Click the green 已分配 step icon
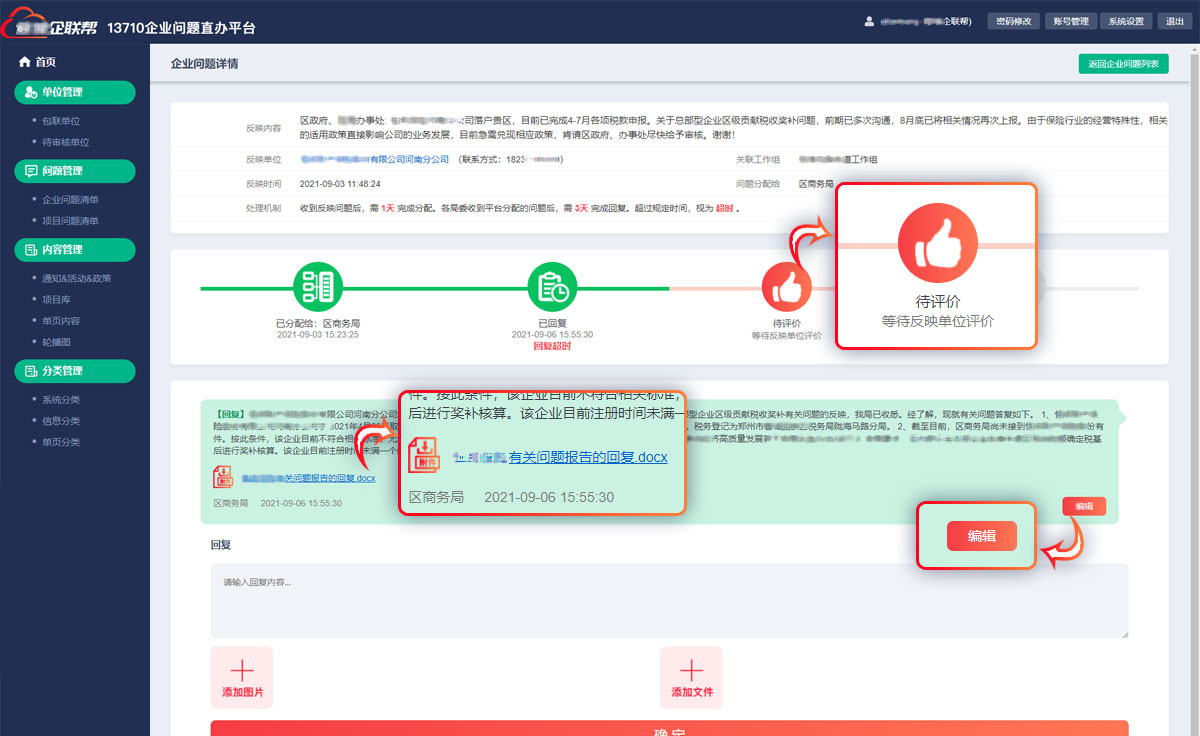Screen dimensions: 1200x736 [x=317, y=287]
